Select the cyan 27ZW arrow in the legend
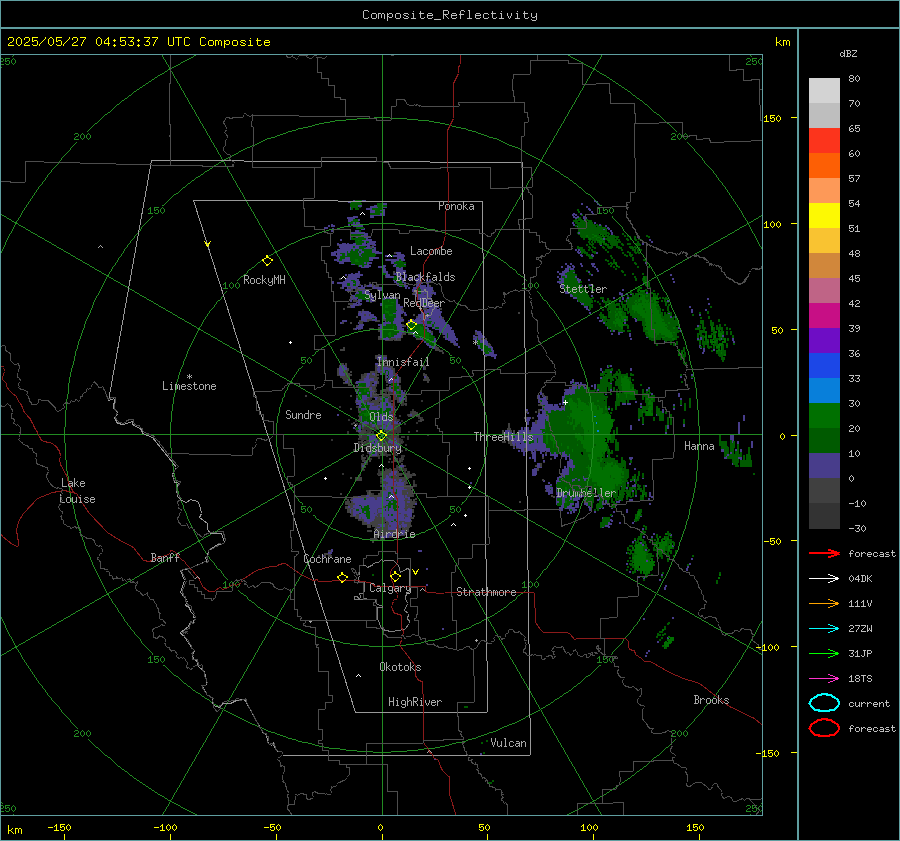Screen dimensions: 900x841 pyautogui.click(x=824, y=629)
